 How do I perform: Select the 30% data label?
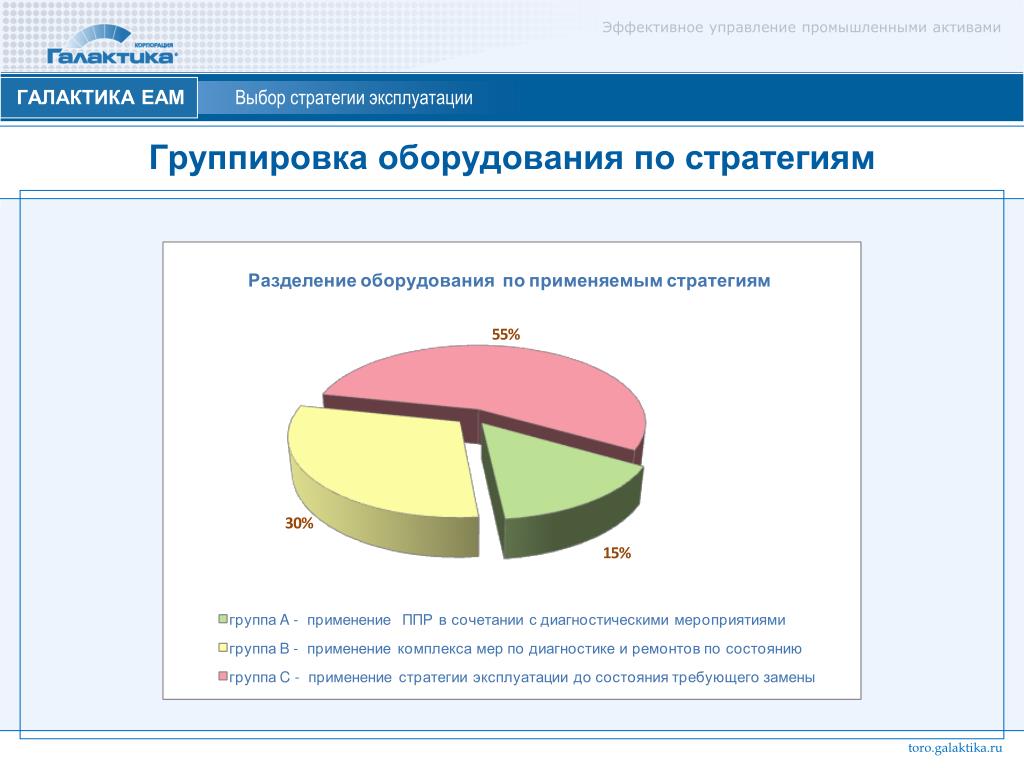pos(299,523)
